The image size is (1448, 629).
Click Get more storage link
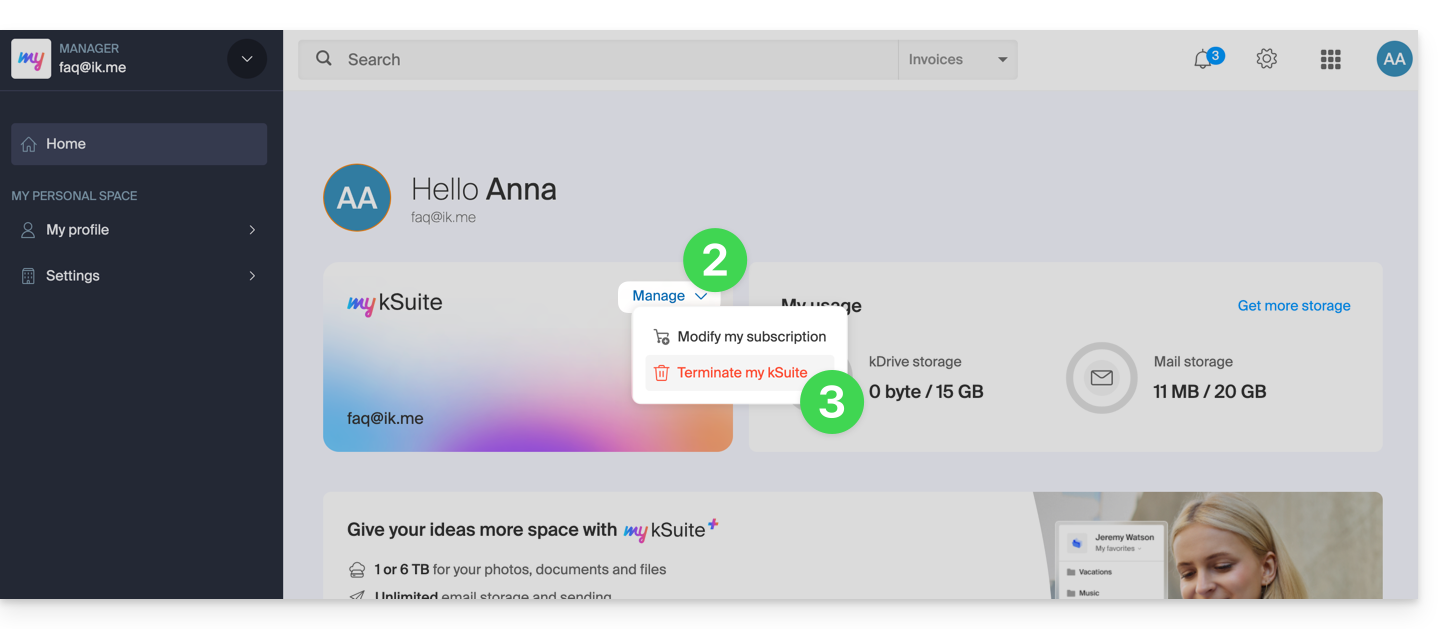(x=1293, y=306)
